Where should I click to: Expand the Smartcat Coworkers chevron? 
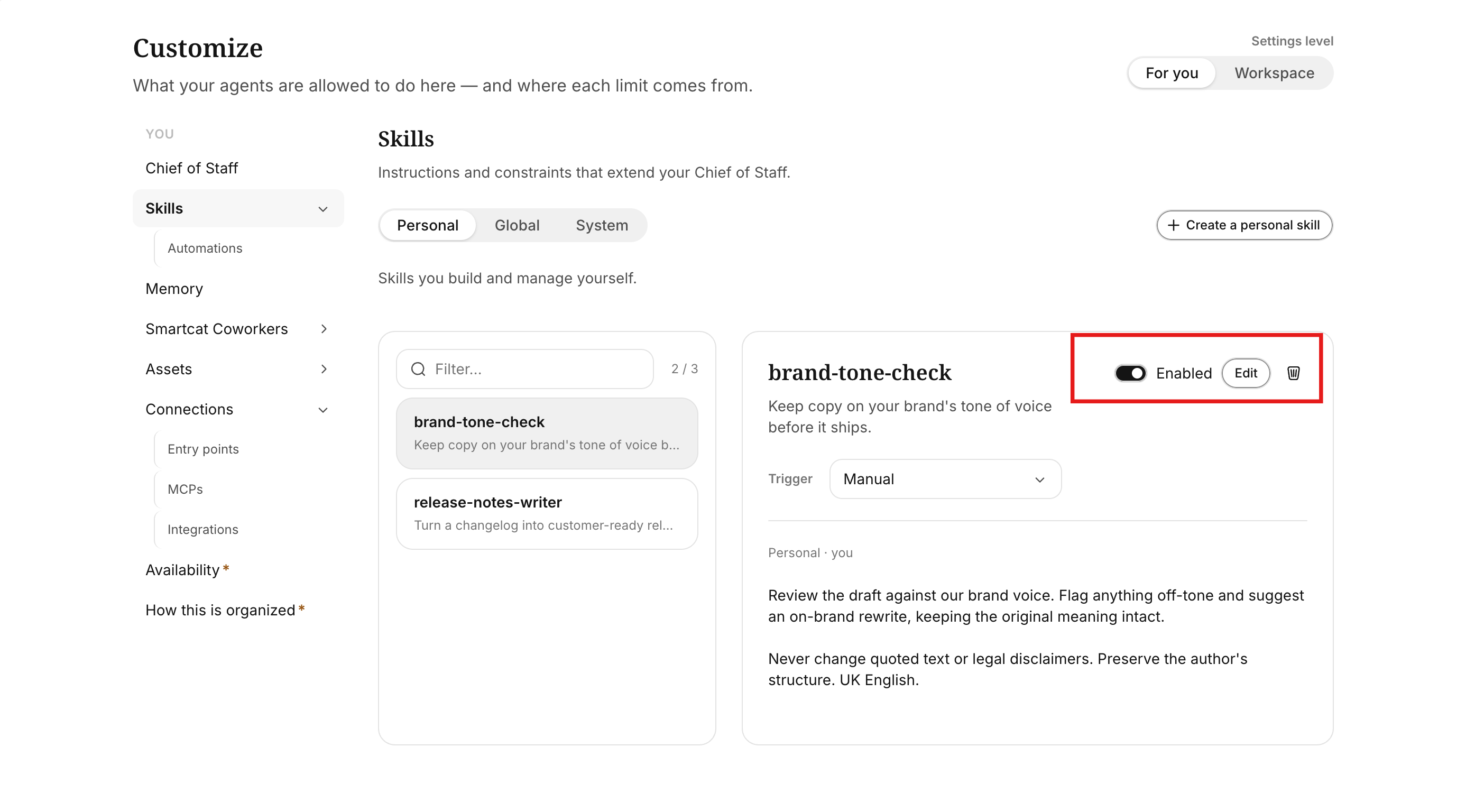324,329
